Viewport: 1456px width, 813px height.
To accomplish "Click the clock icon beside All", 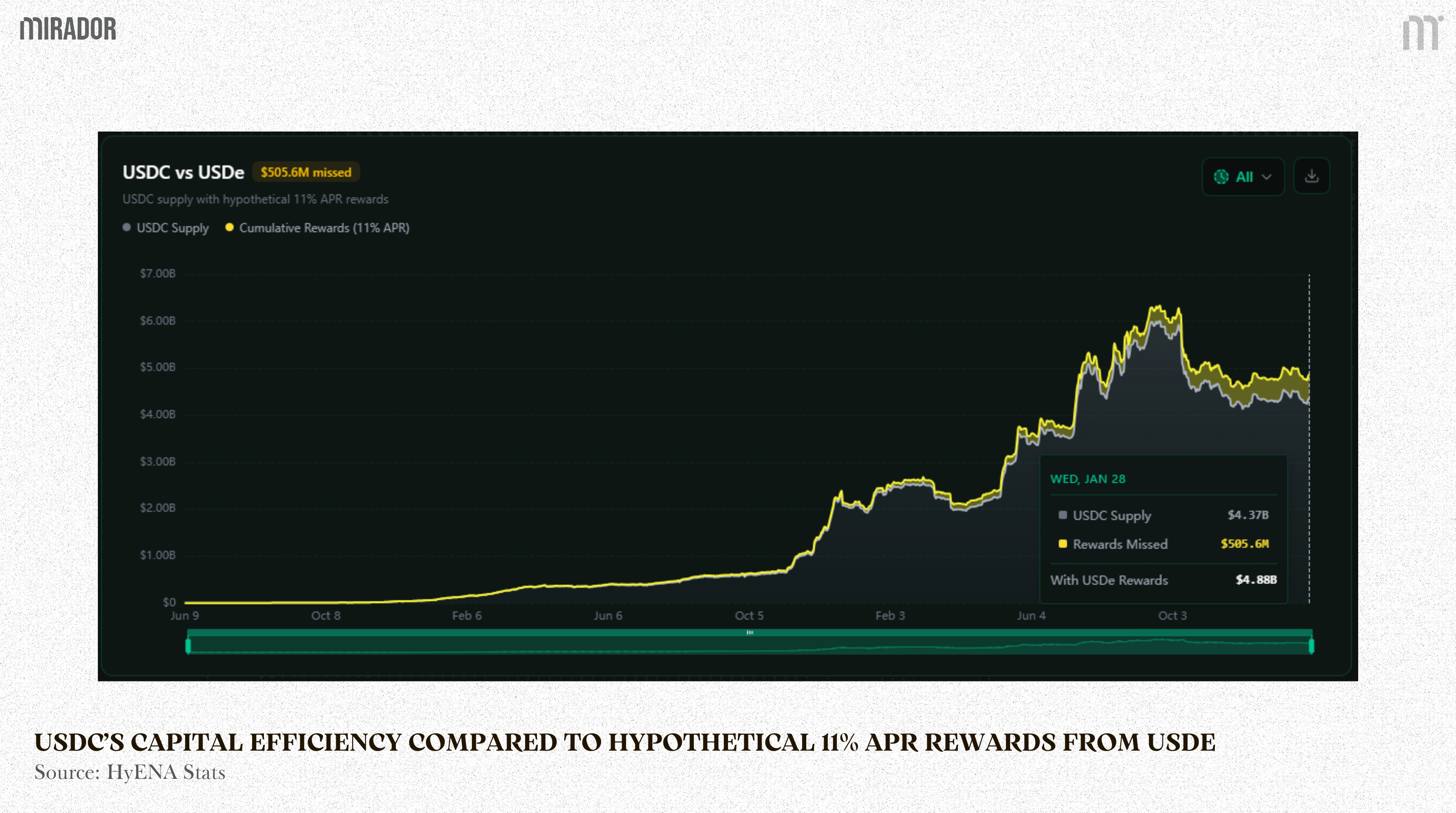I will coord(1221,177).
